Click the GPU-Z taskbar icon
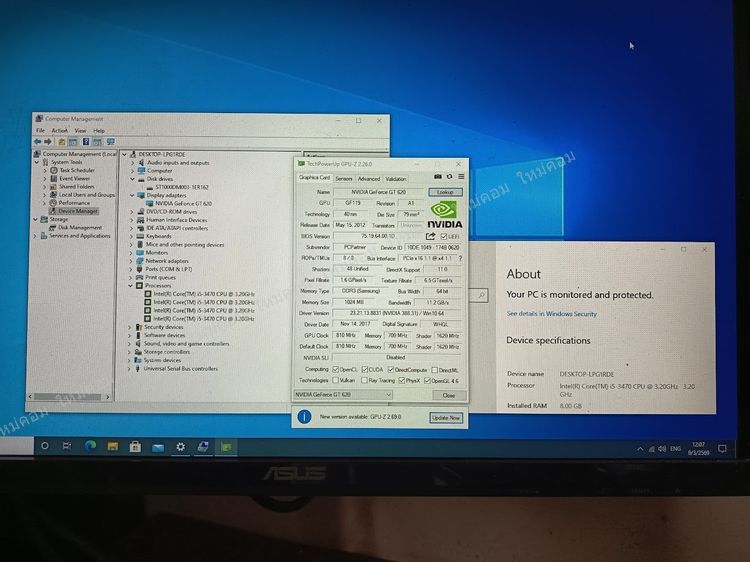Screen dimensions: 750x562 (x=226, y=447)
